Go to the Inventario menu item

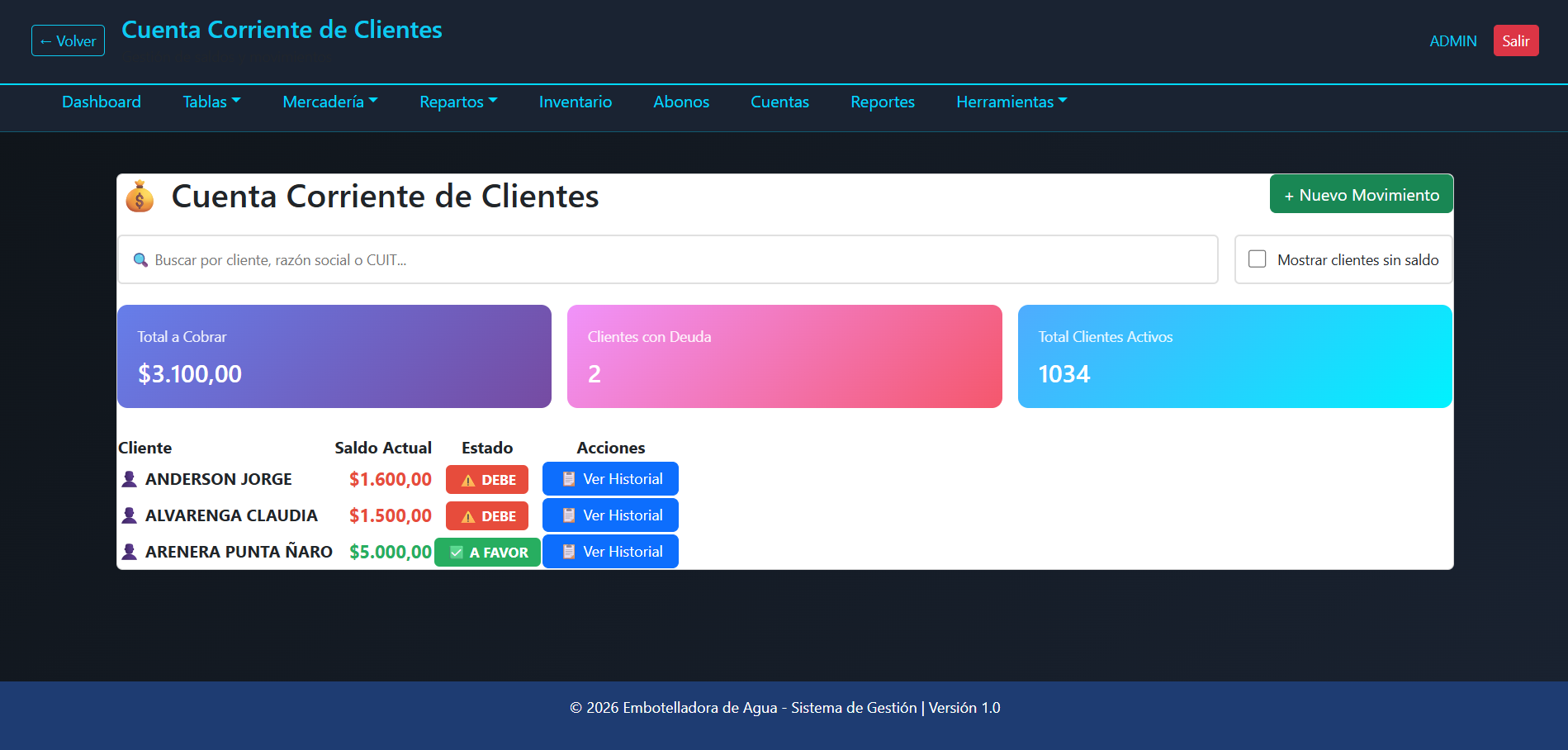point(575,102)
